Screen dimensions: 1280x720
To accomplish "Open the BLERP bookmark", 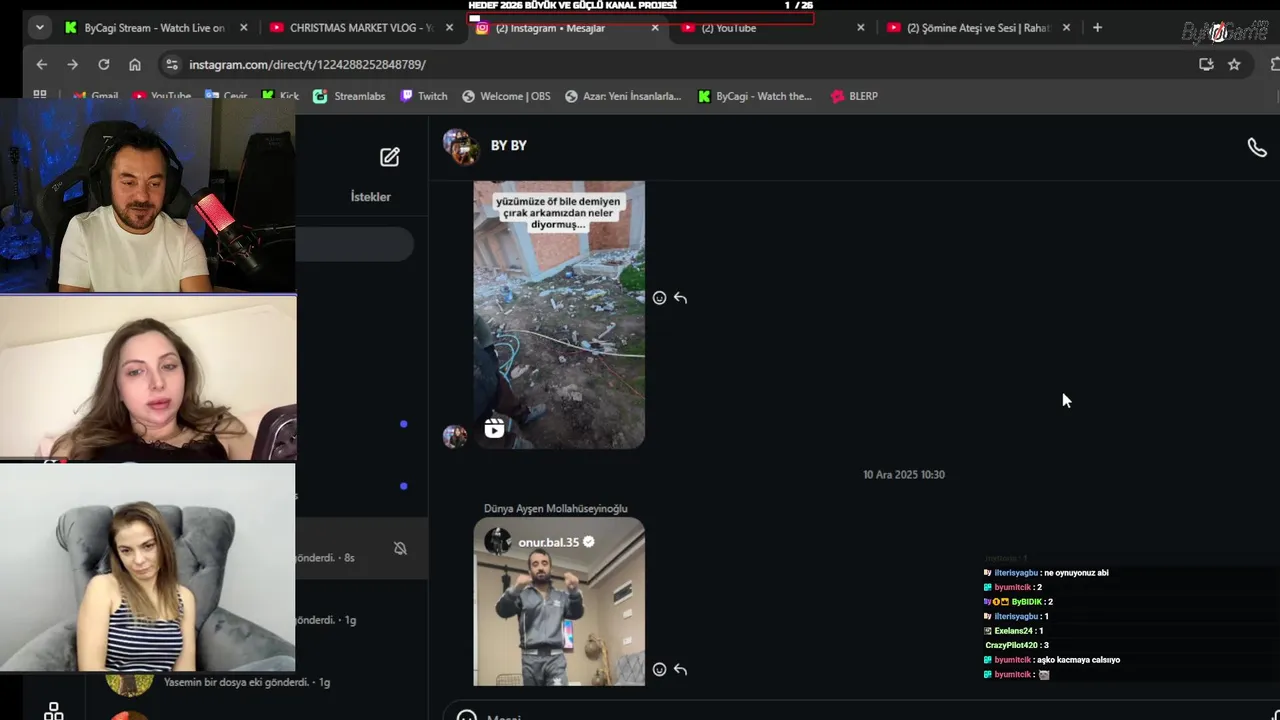I will point(854,96).
